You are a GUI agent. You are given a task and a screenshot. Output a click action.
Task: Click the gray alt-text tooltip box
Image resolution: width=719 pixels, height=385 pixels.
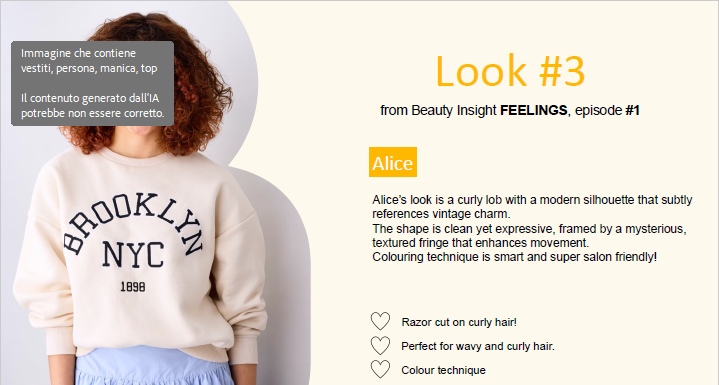pos(93,83)
